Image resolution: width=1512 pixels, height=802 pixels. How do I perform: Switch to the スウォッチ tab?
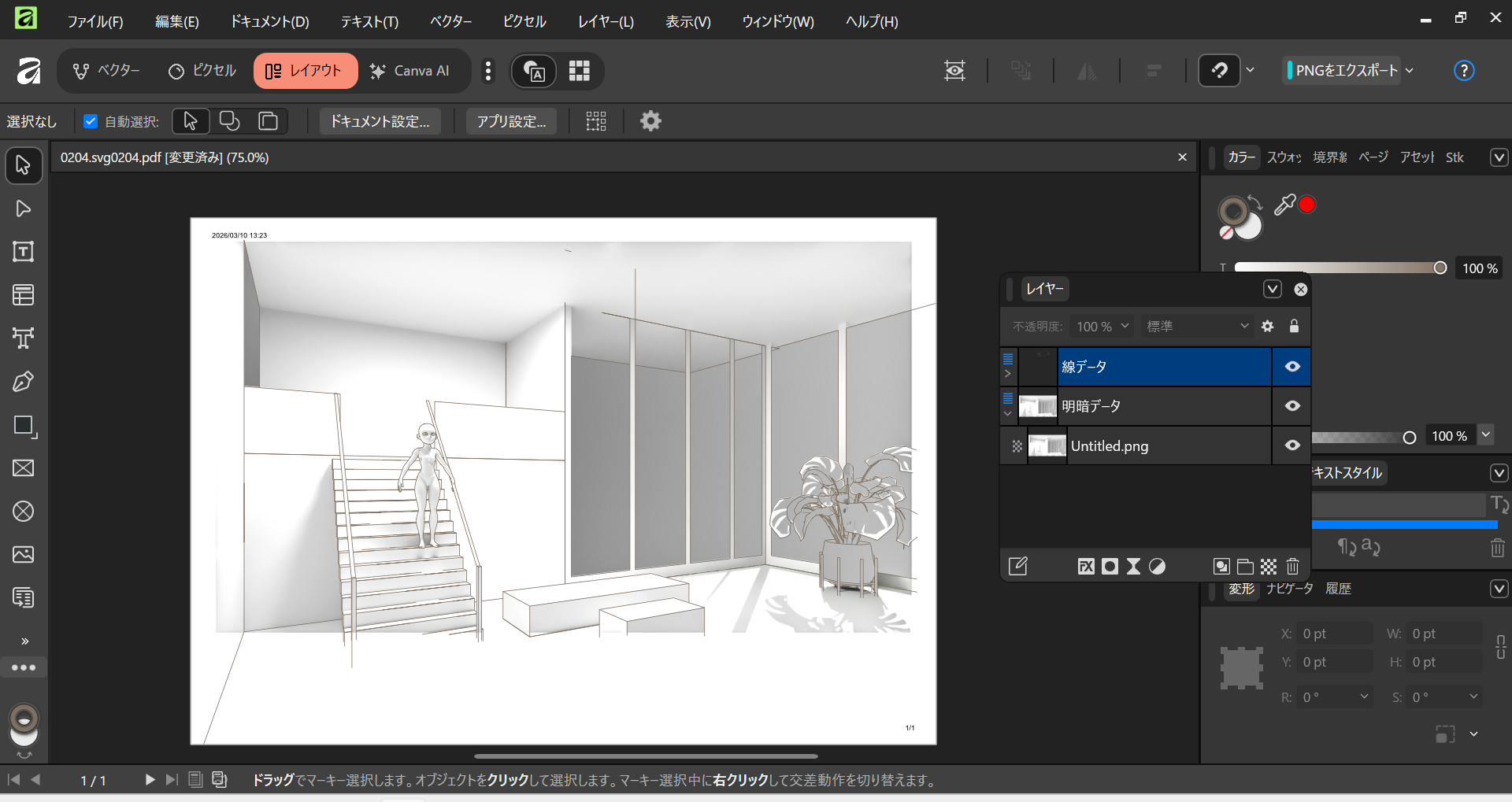(x=1284, y=157)
